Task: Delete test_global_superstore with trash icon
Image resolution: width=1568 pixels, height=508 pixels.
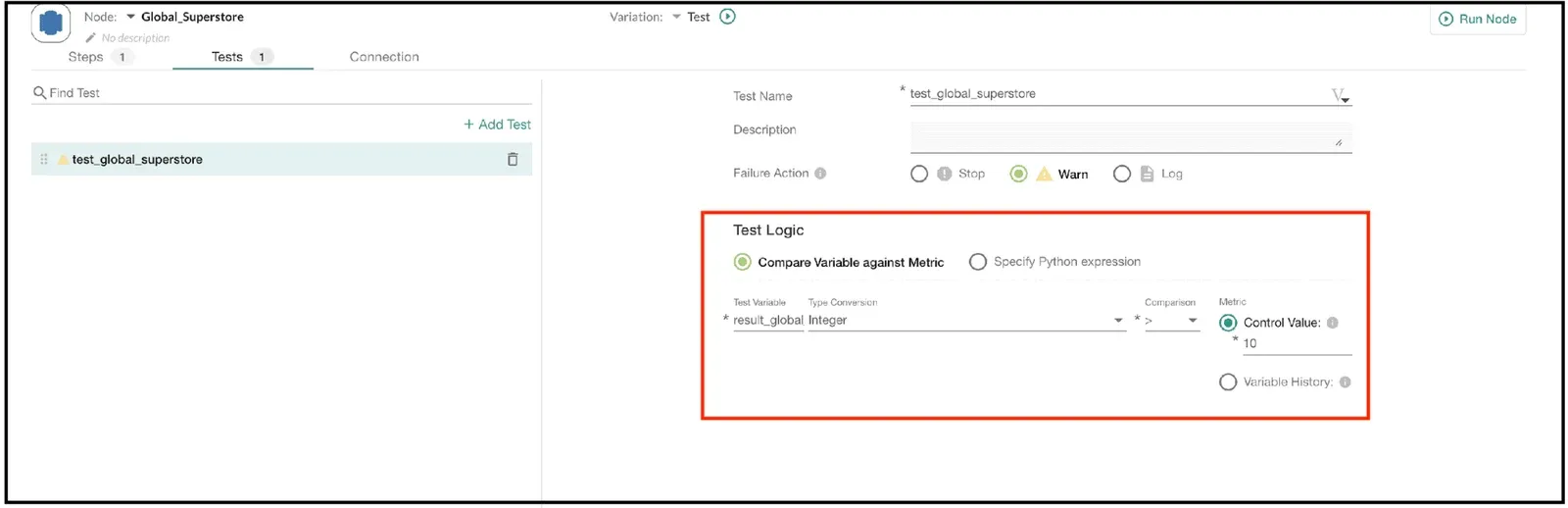Action: pyautogui.click(x=512, y=159)
